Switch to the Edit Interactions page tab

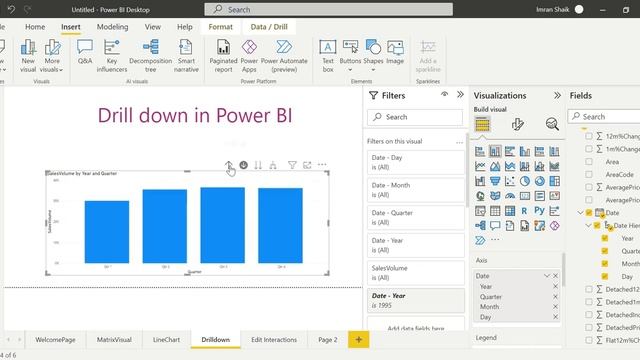coord(274,340)
